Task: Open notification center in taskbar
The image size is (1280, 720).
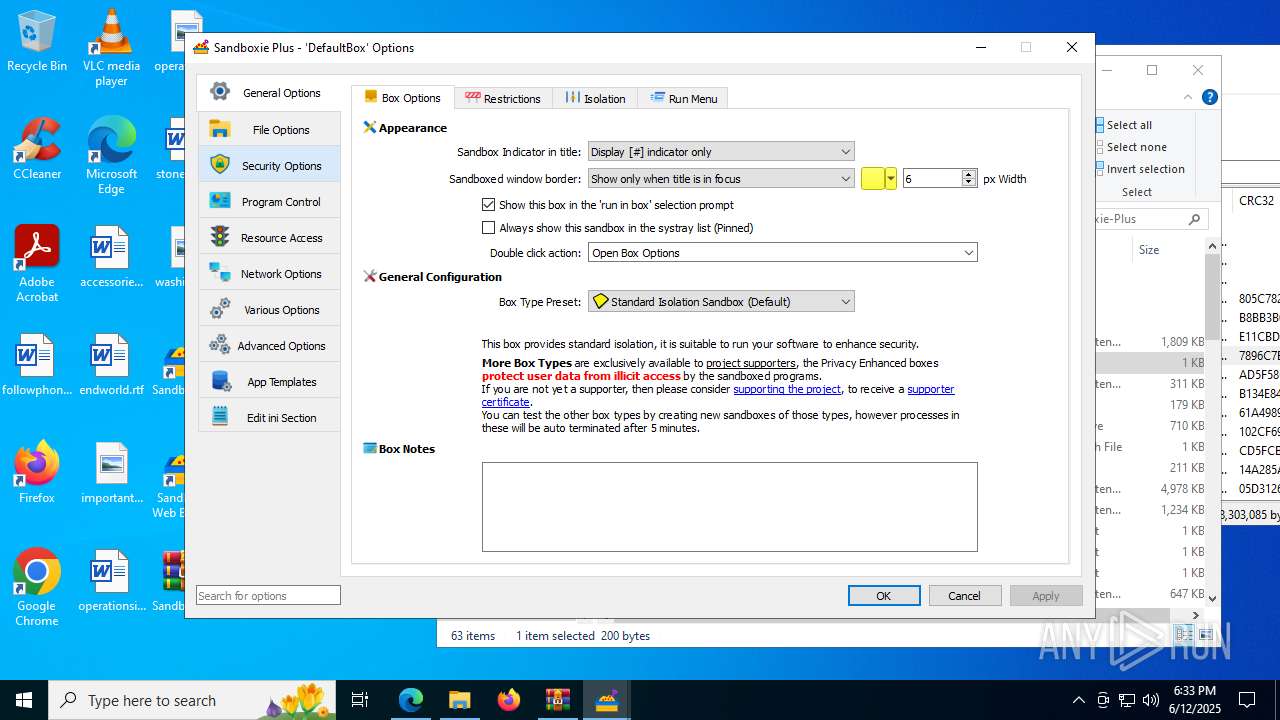Action: point(1247,700)
